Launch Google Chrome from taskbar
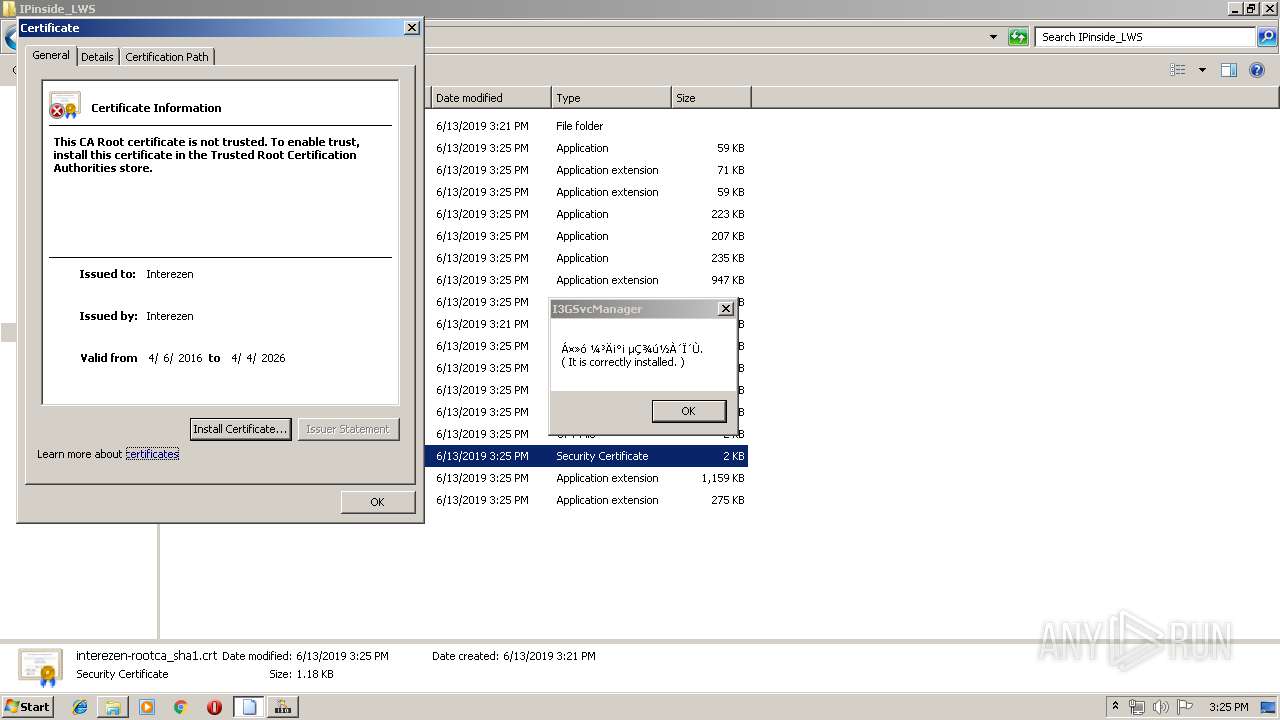 (181, 707)
